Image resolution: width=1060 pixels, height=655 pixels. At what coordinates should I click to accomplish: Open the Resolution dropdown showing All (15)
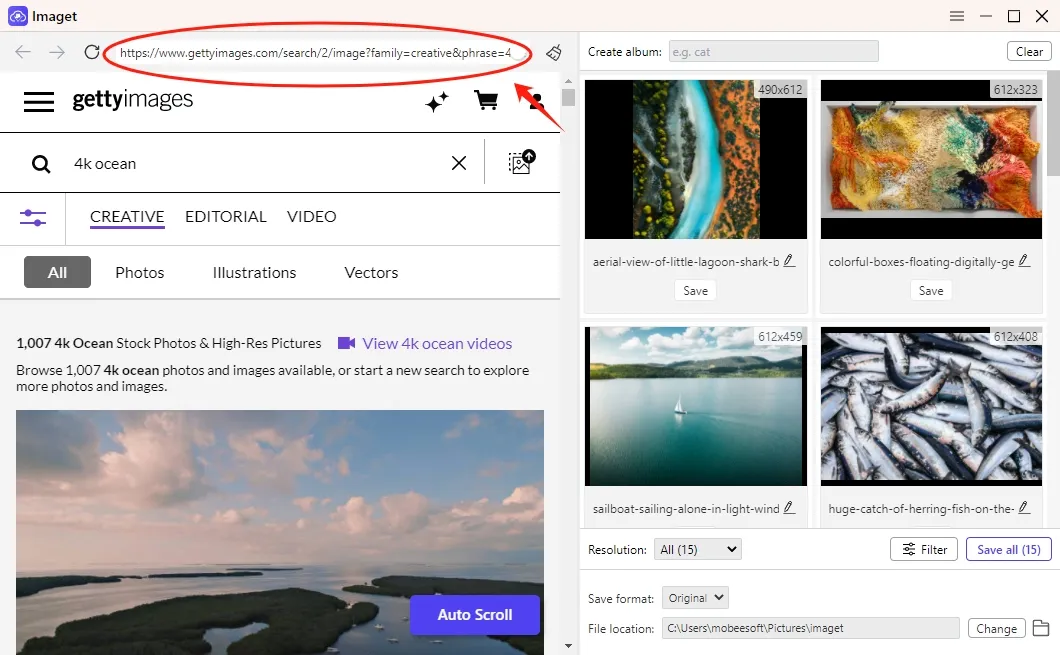tap(697, 548)
